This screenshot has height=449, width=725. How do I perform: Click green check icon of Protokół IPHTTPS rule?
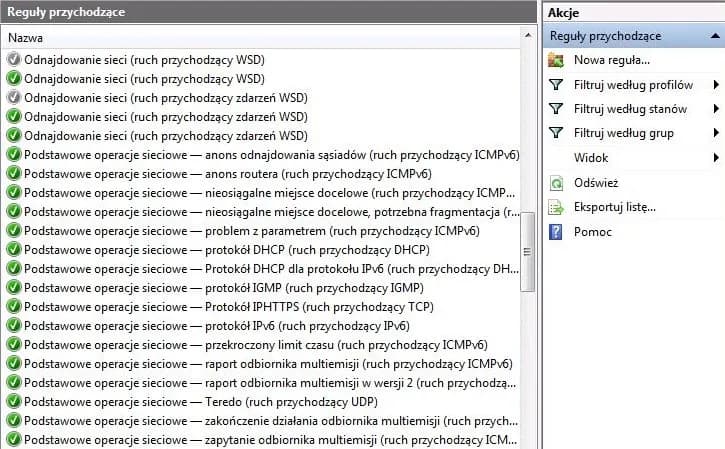coord(14,306)
